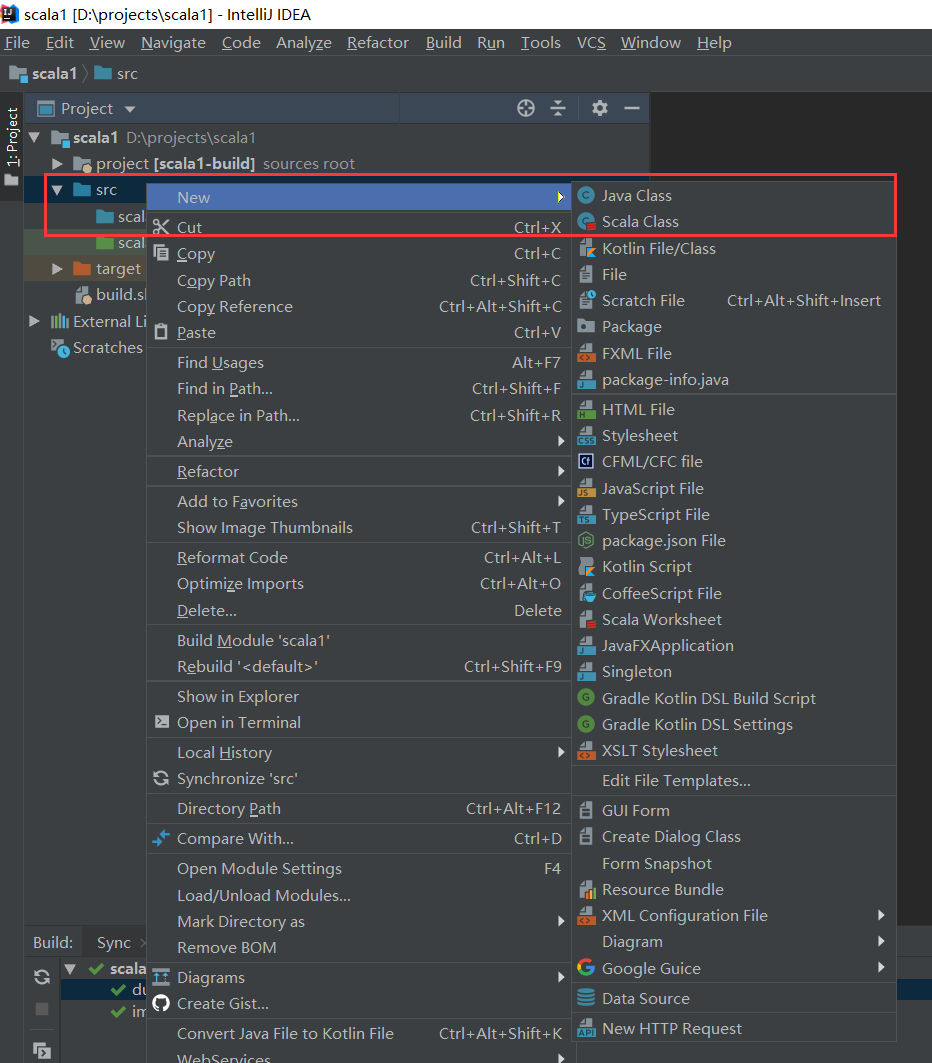Open the 1: Project side tool tab
The image size is (932, 1063).
point(12,145)
